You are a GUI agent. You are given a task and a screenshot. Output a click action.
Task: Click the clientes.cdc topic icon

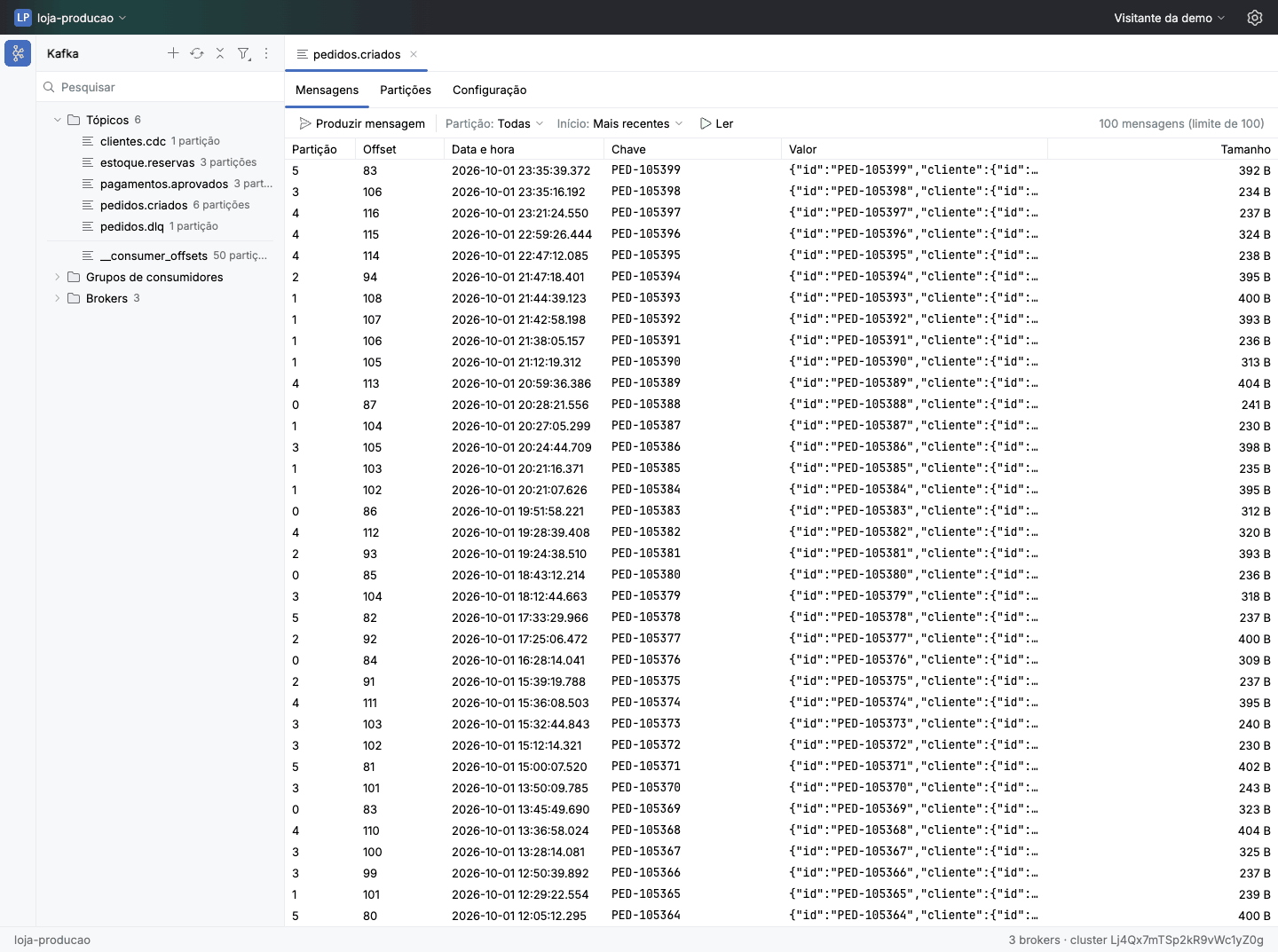point(88,141)
